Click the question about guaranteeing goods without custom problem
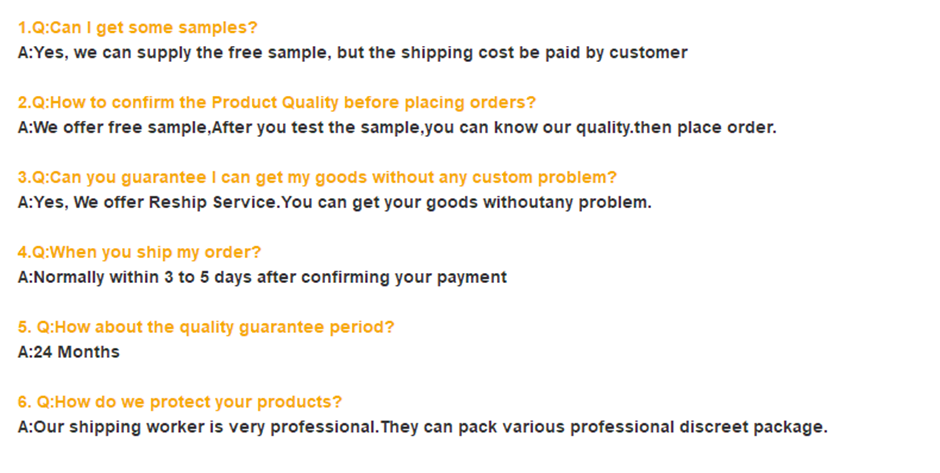This screenshot has width=940, height=473. pyautogui.click(x=317, y=178)
